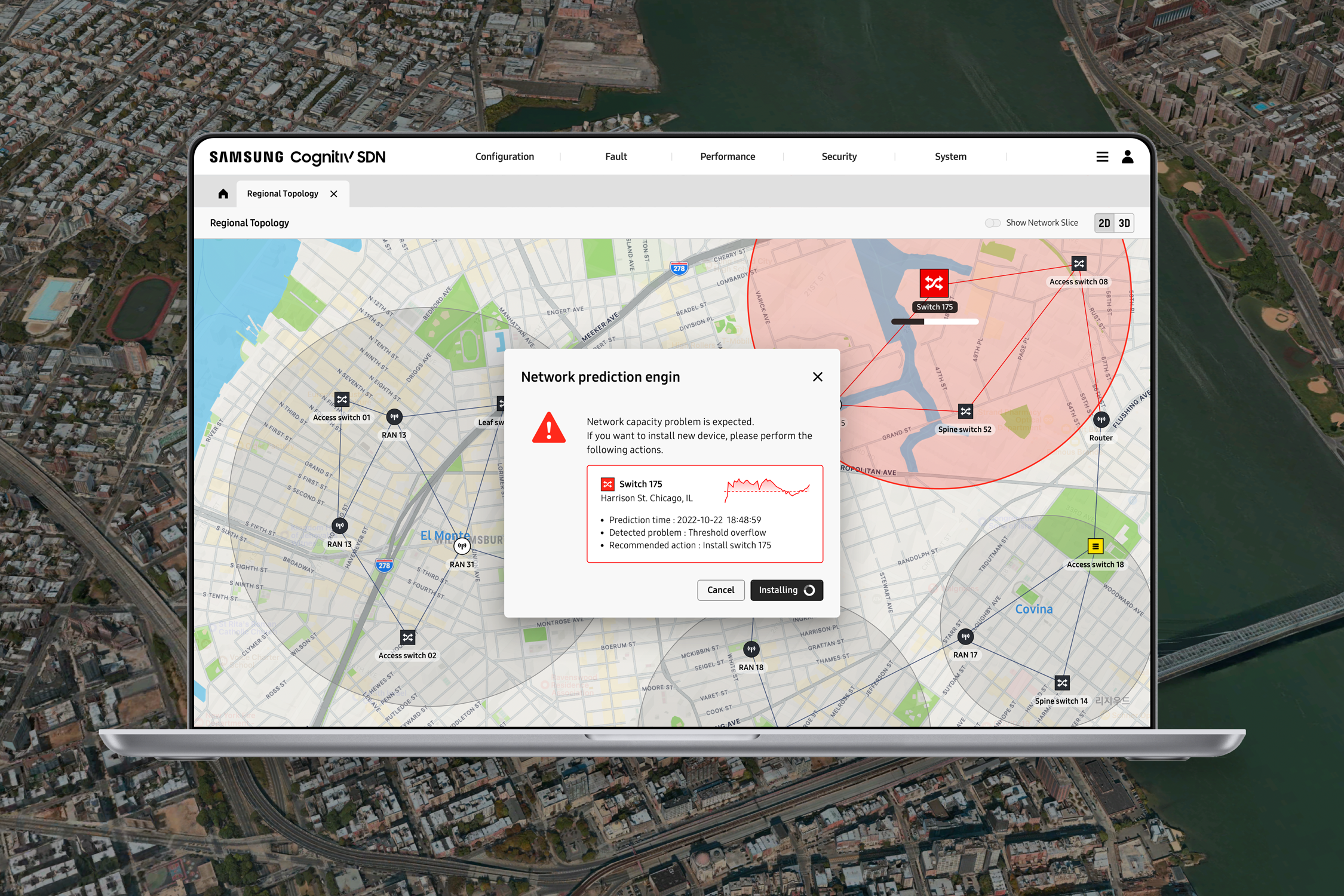The height and width of the screenshot is (896, 1344).
Task: Enable the Show Network Slice toggle
Action: 993,223
